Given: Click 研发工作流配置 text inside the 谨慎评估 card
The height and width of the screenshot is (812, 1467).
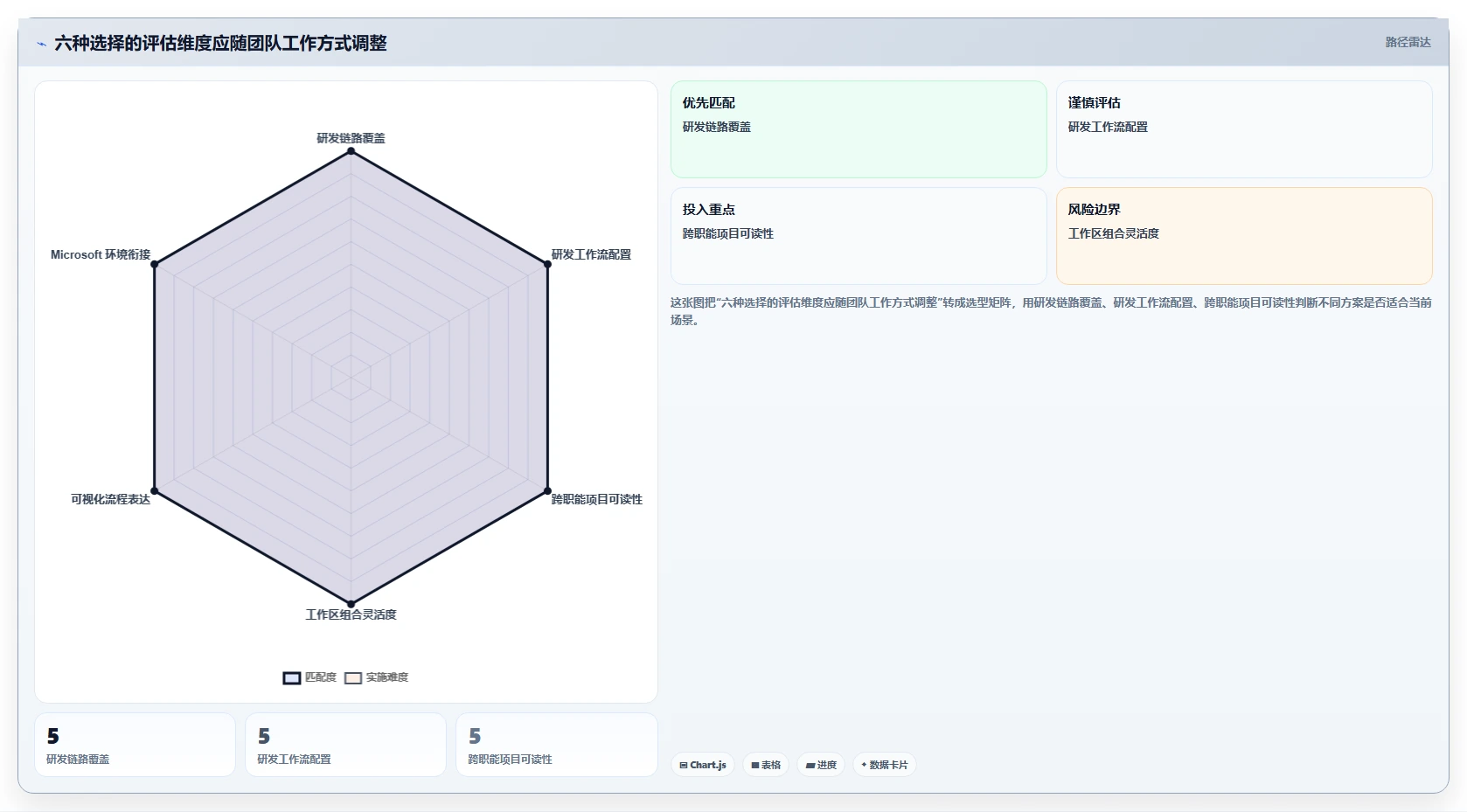Looking at the screenshot, I should (1108, 127).
